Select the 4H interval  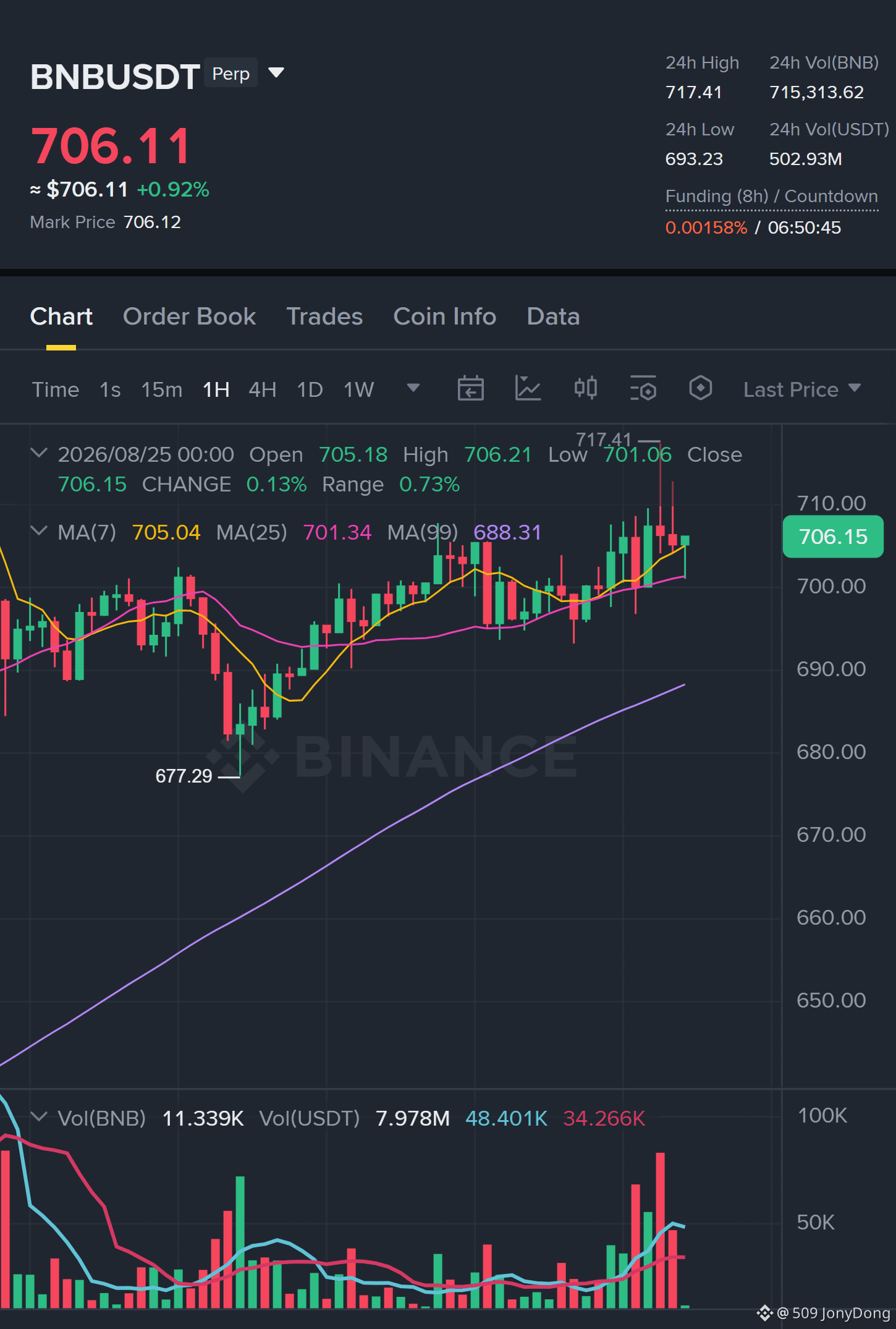click(x=263, y=389)
